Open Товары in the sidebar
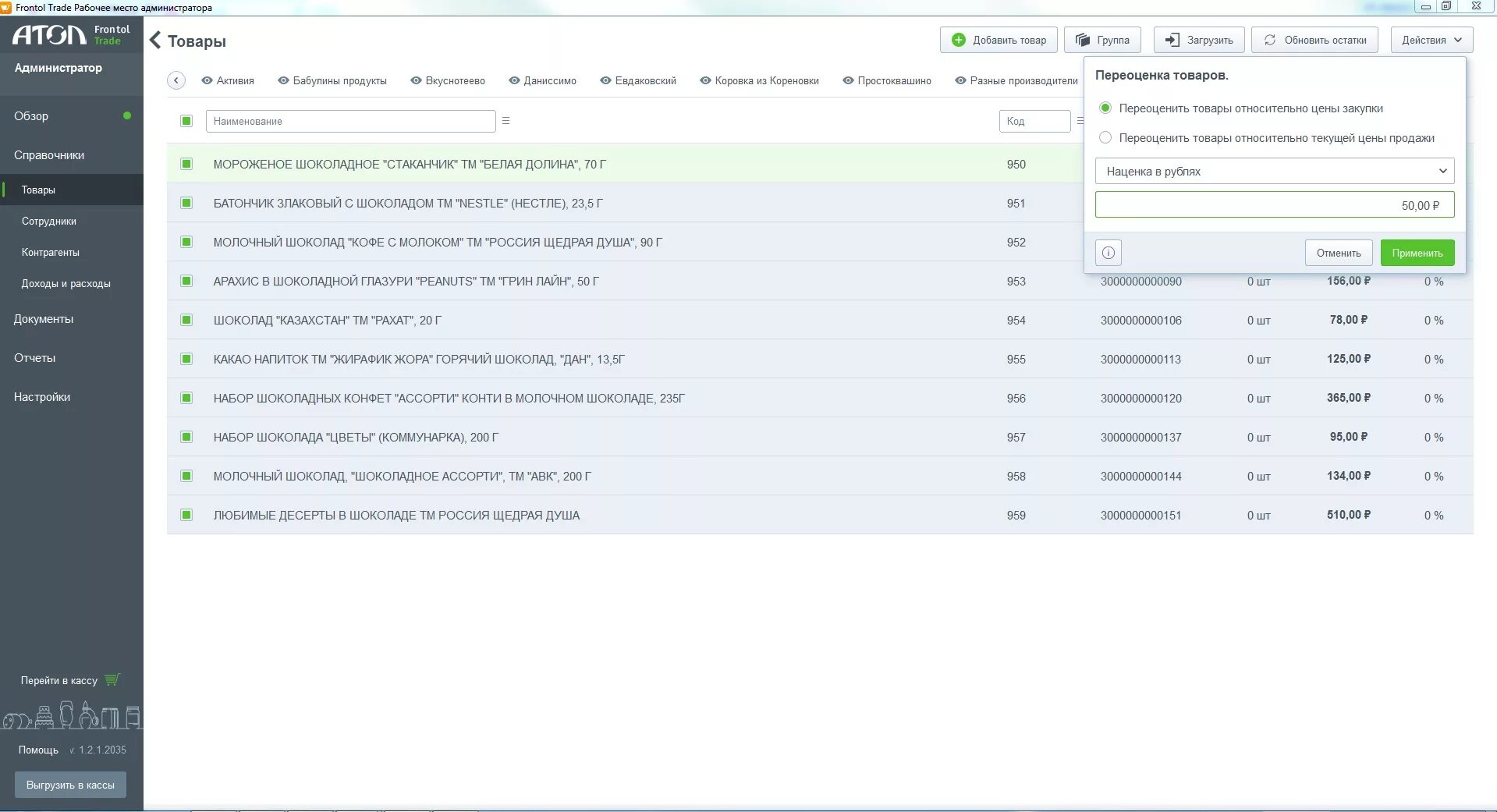This screenshot has width=1497, height=812. click(x=72, y=190)
